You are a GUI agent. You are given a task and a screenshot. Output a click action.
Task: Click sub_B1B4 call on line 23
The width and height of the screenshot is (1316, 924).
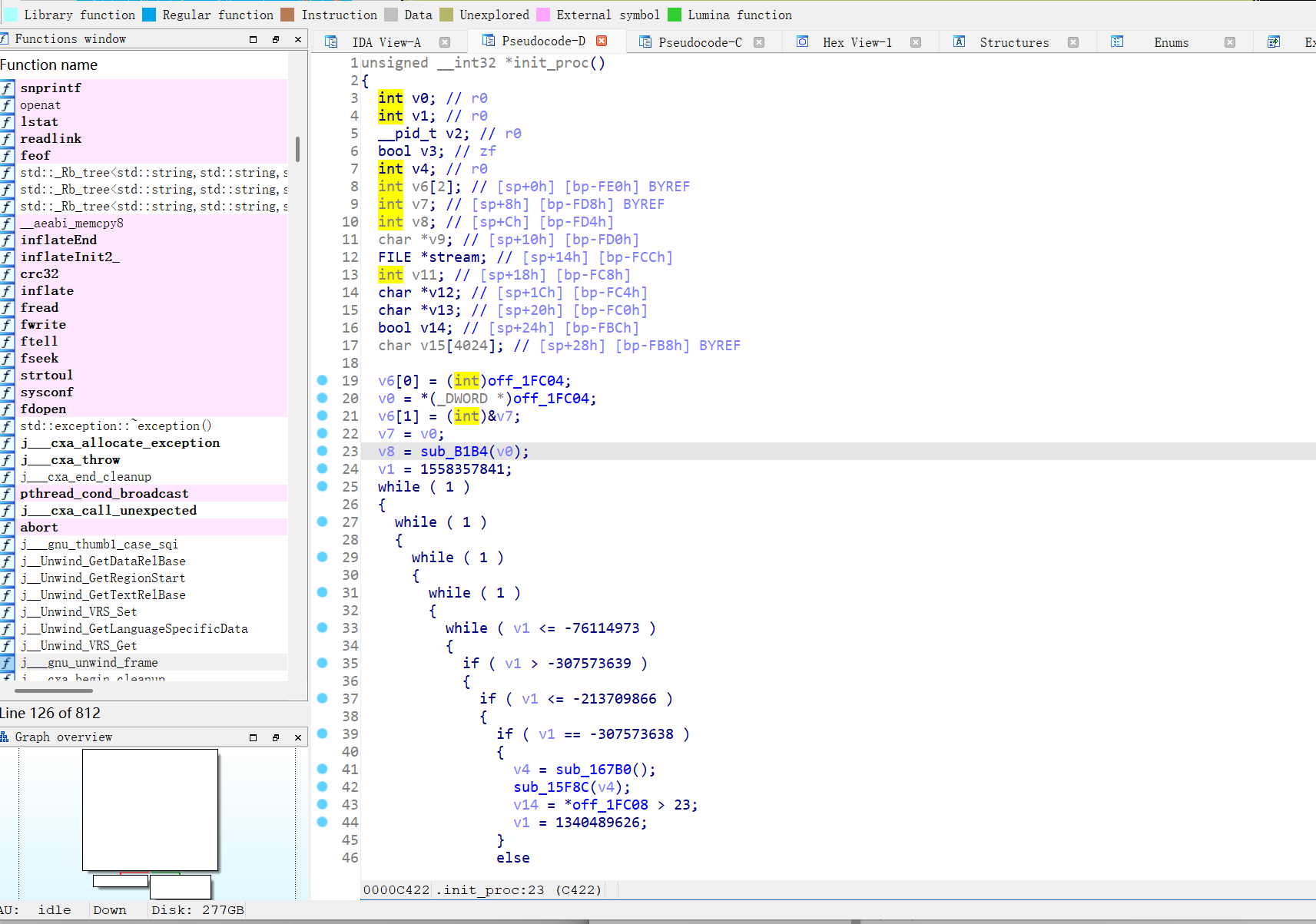454,452
